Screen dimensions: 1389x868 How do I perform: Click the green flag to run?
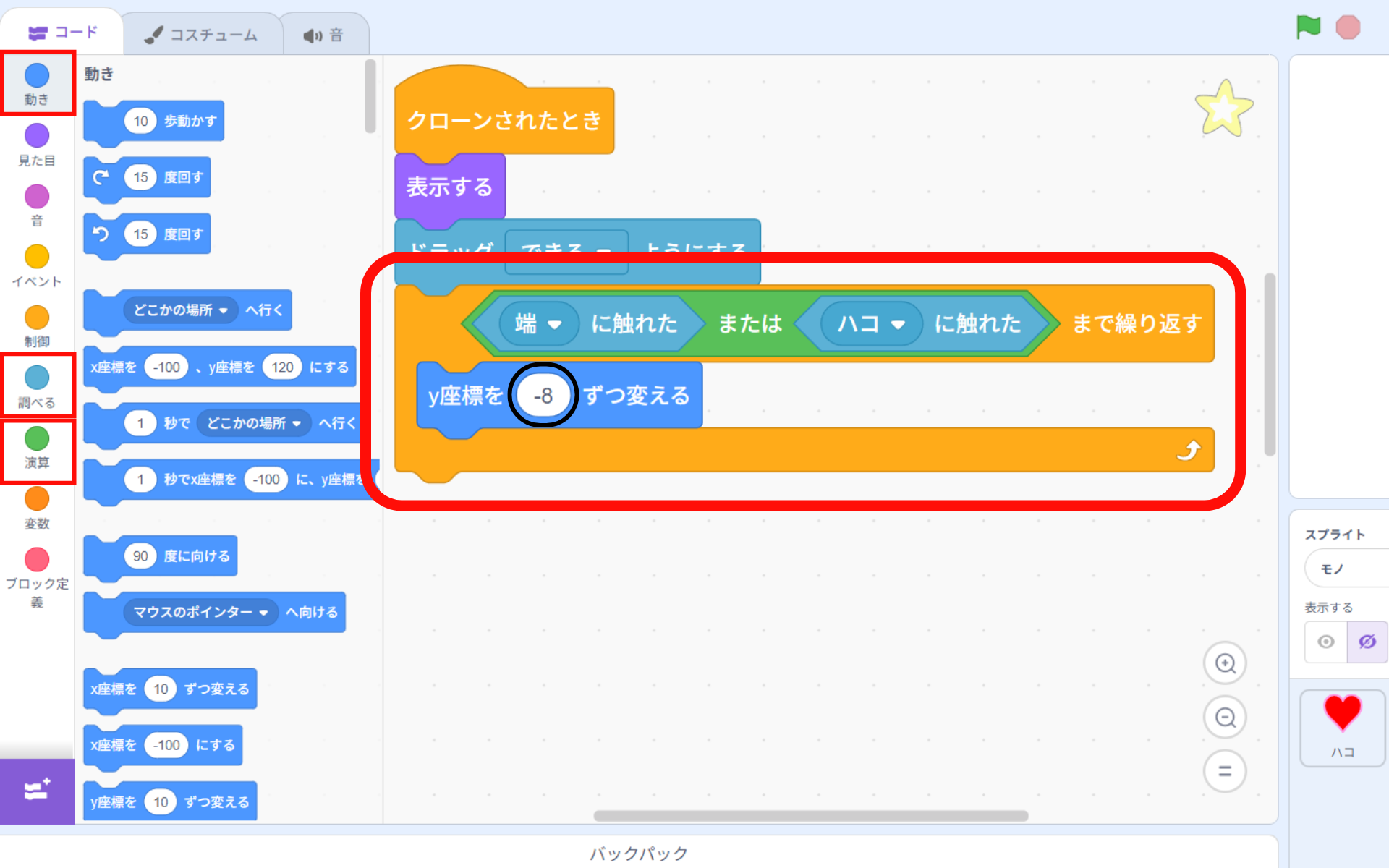click(x=1308, y=27)
